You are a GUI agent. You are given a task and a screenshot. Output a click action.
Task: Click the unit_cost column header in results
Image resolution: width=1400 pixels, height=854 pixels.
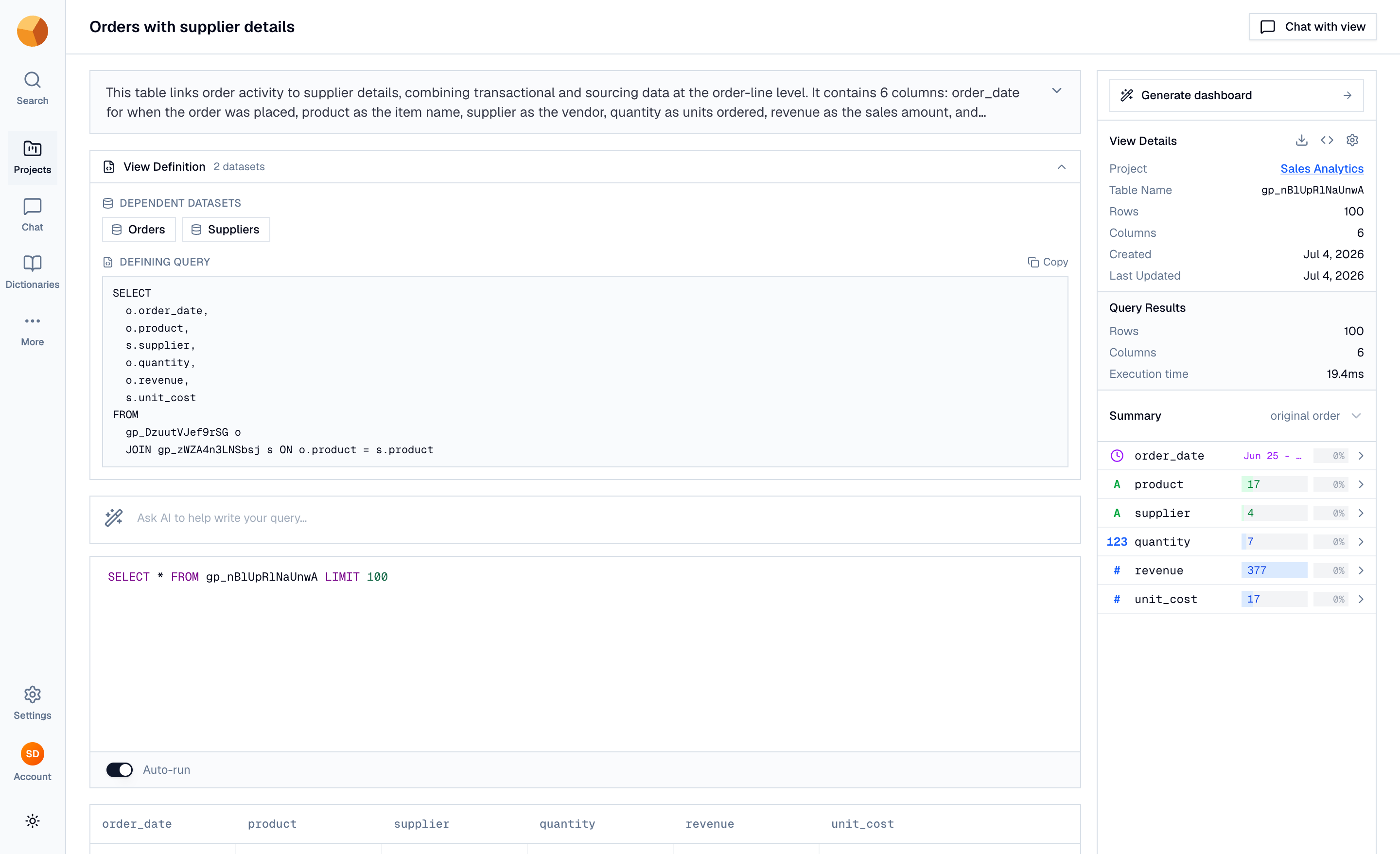(x=862, y=824)
